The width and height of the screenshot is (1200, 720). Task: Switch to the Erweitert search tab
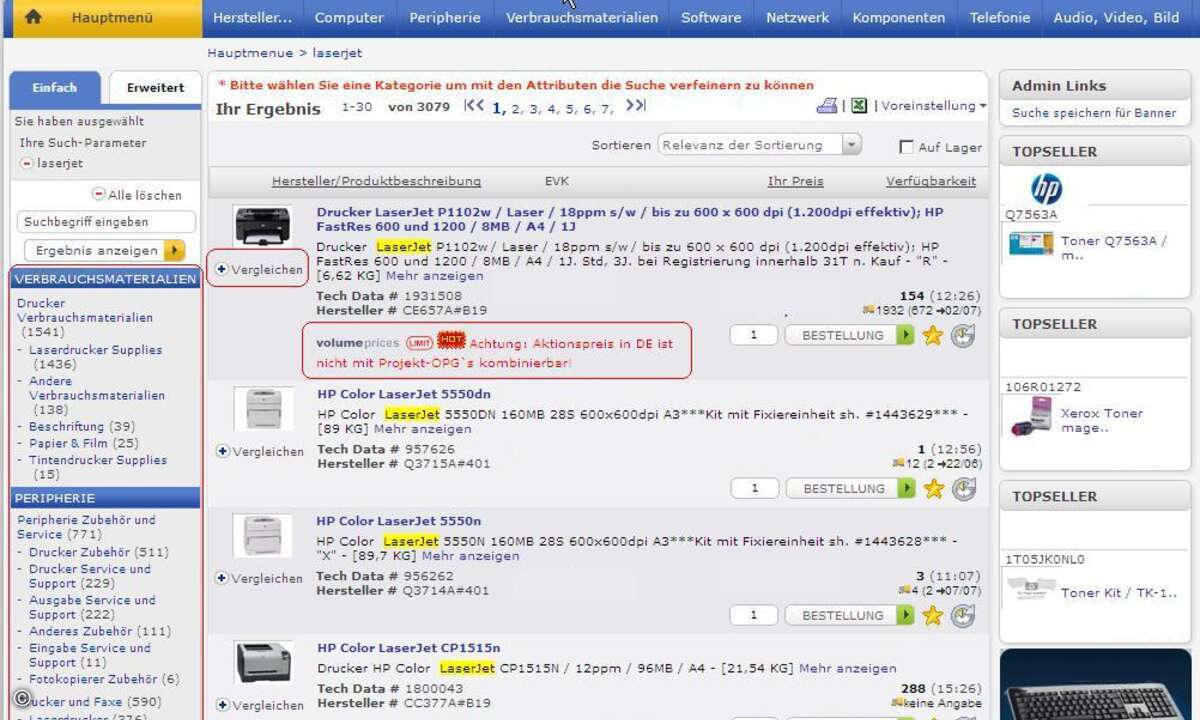tap(155, 88)
